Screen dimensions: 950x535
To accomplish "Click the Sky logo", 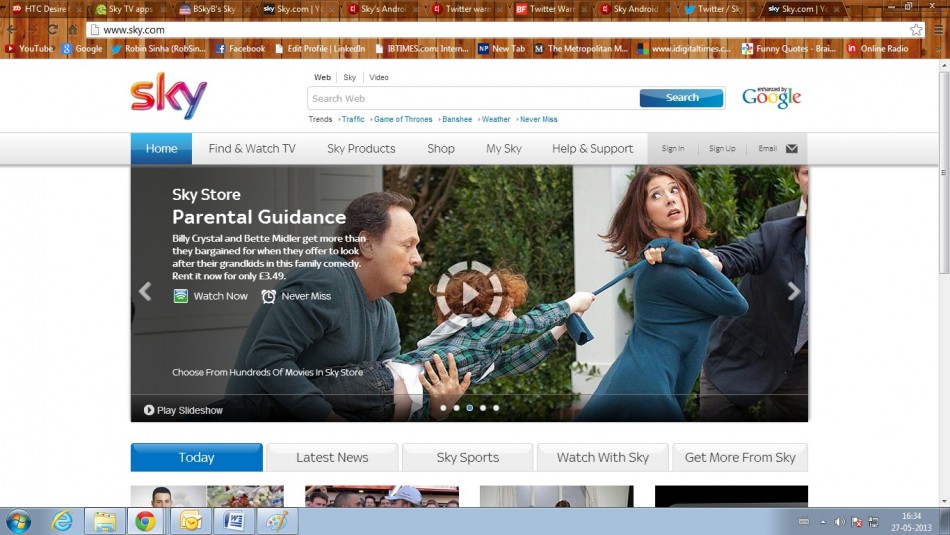I will (168, 96).
